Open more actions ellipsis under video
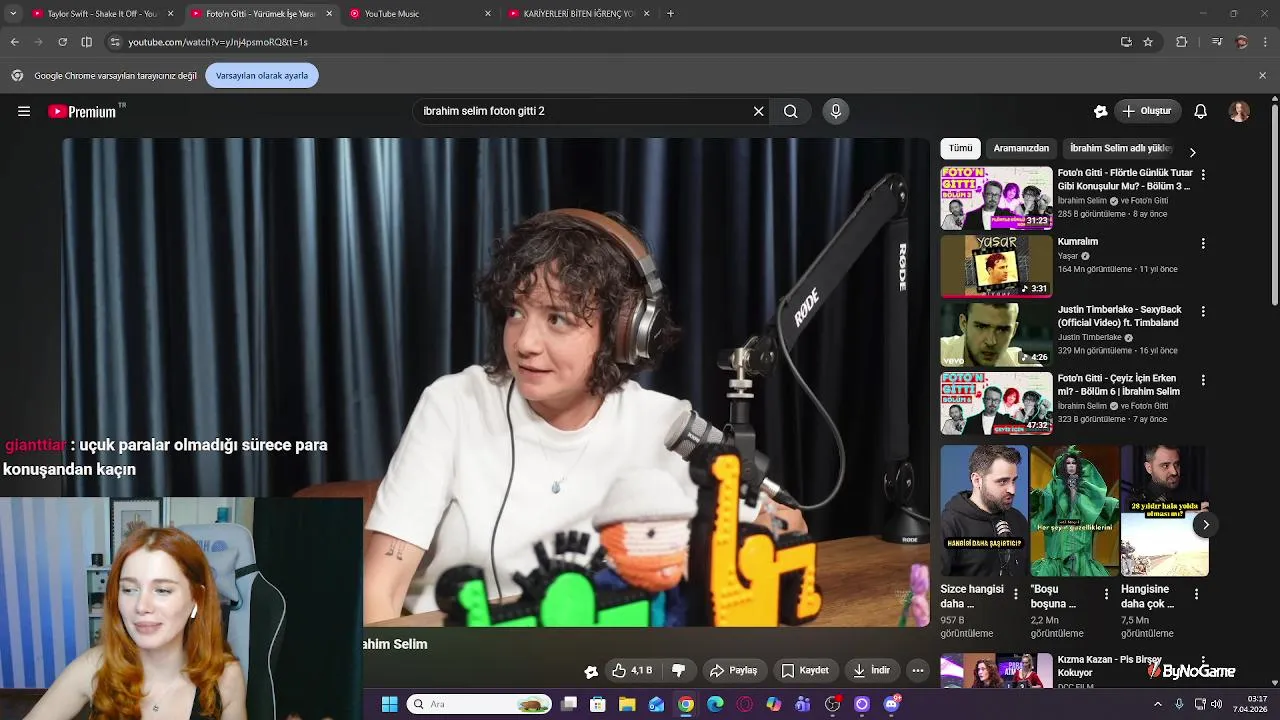 pyautogui.click(x=917, y=670)
